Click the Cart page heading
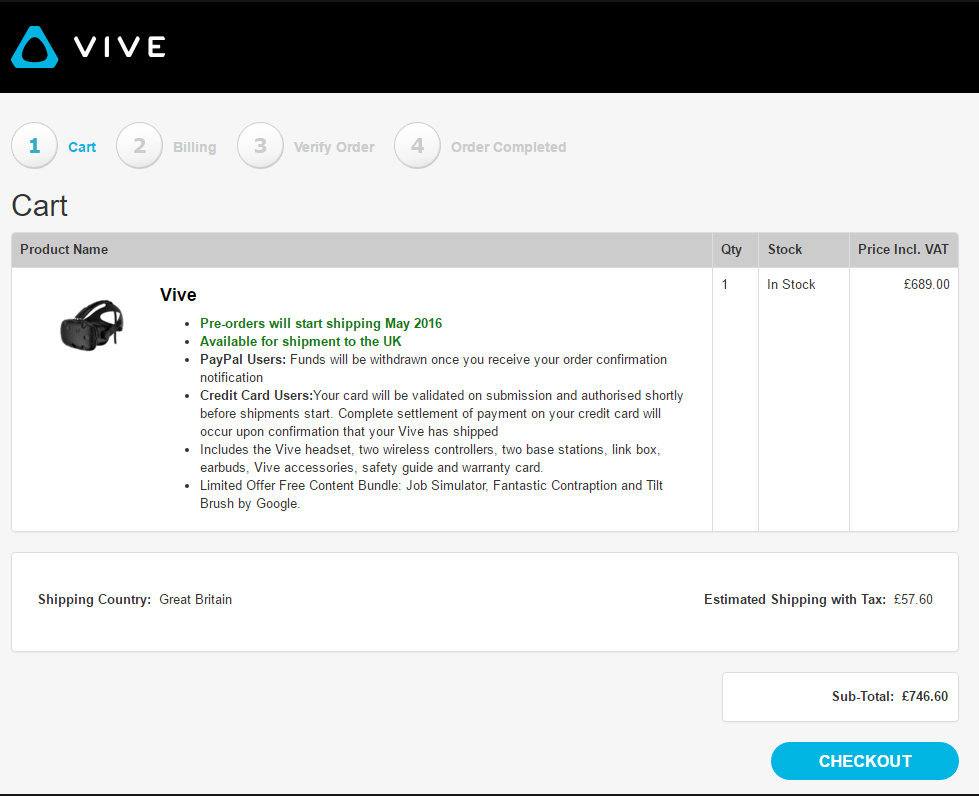The height and width of the screenshot is (796, 979). click(39, 205)
